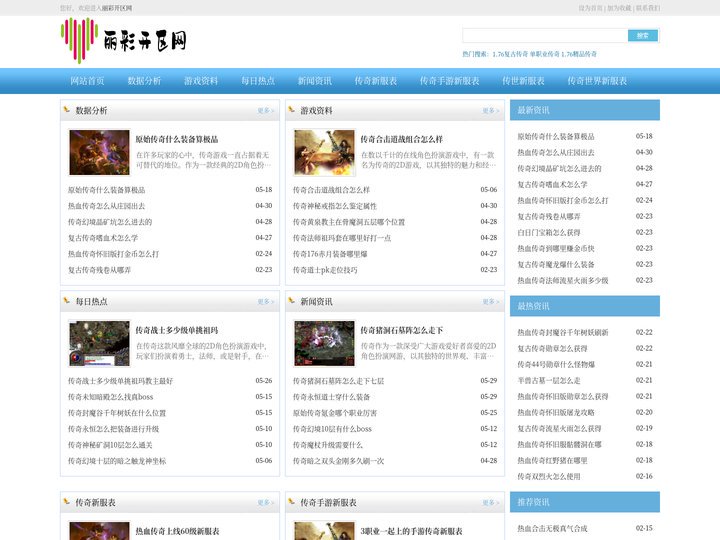
Task: Open headline 热血传奇上线60级新服表
Action: pyautogui.click(x=177, y=531)
